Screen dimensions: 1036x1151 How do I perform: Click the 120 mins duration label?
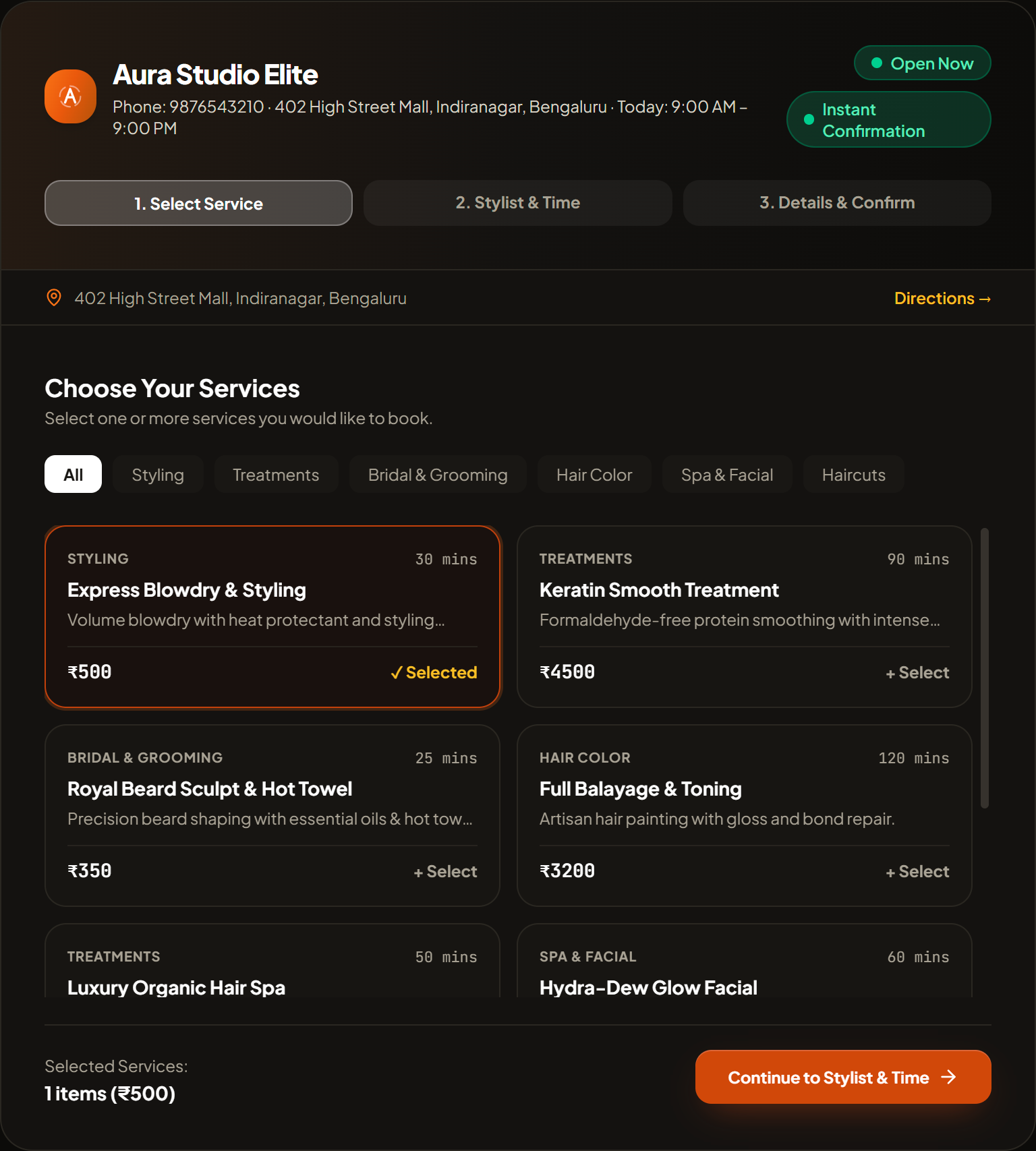click(x=914, y=758)
